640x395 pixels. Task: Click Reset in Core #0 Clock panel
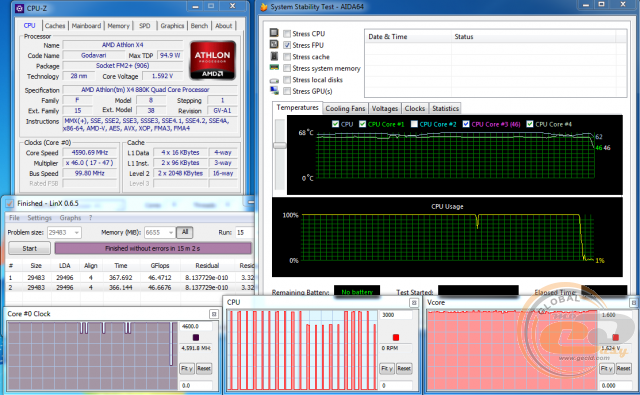[204, 368]
